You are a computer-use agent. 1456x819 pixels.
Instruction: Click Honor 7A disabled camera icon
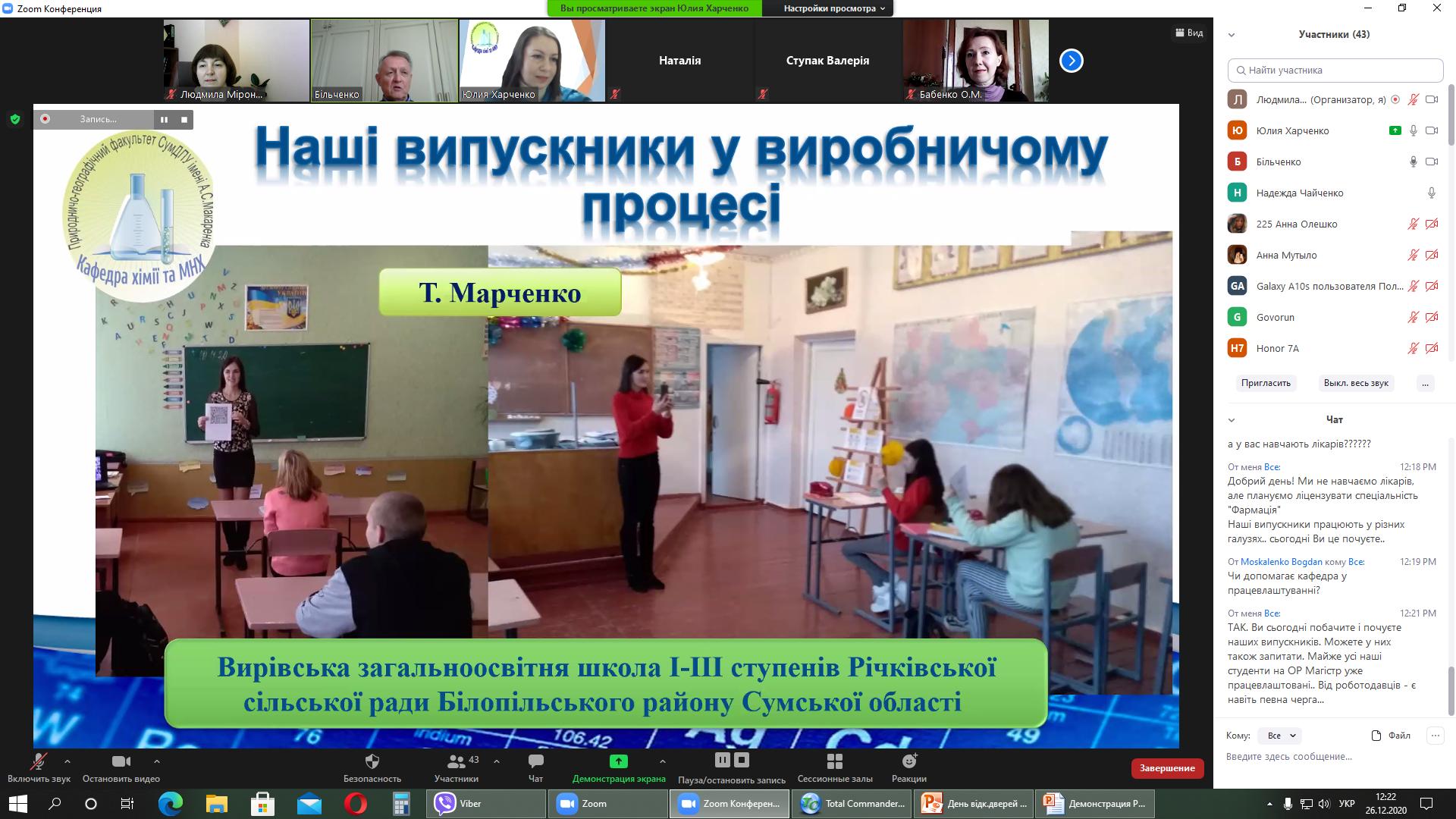[1432, 348]
